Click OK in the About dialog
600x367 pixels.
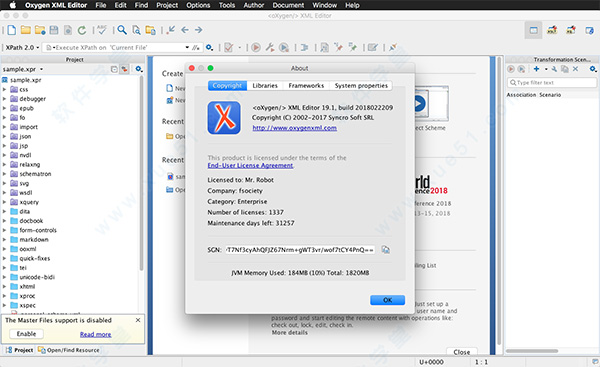(387, 300)
